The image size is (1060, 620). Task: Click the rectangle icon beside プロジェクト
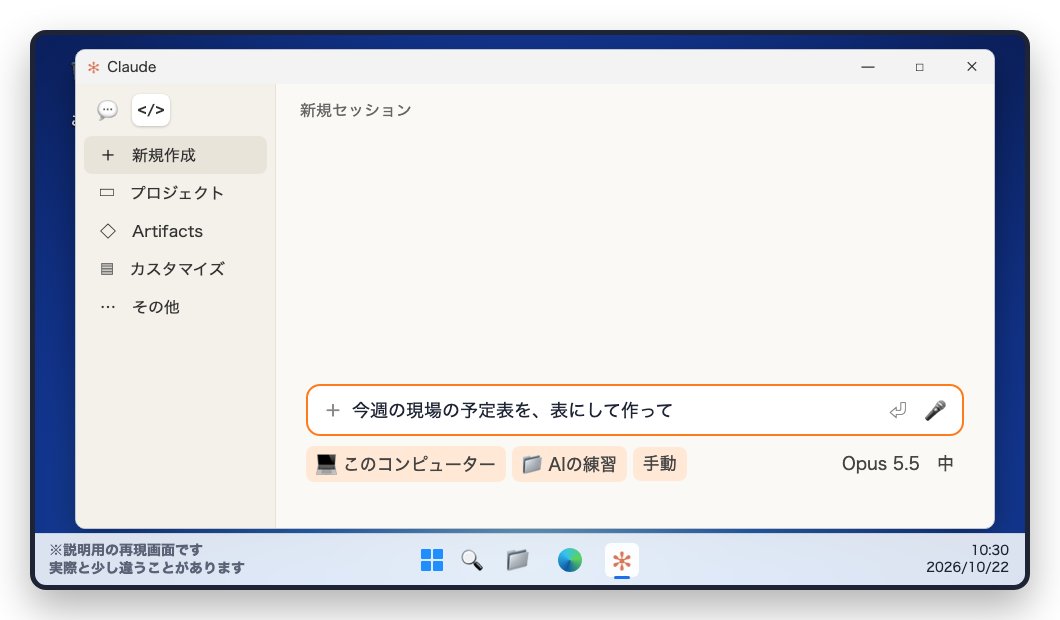(x=107, y=193)
